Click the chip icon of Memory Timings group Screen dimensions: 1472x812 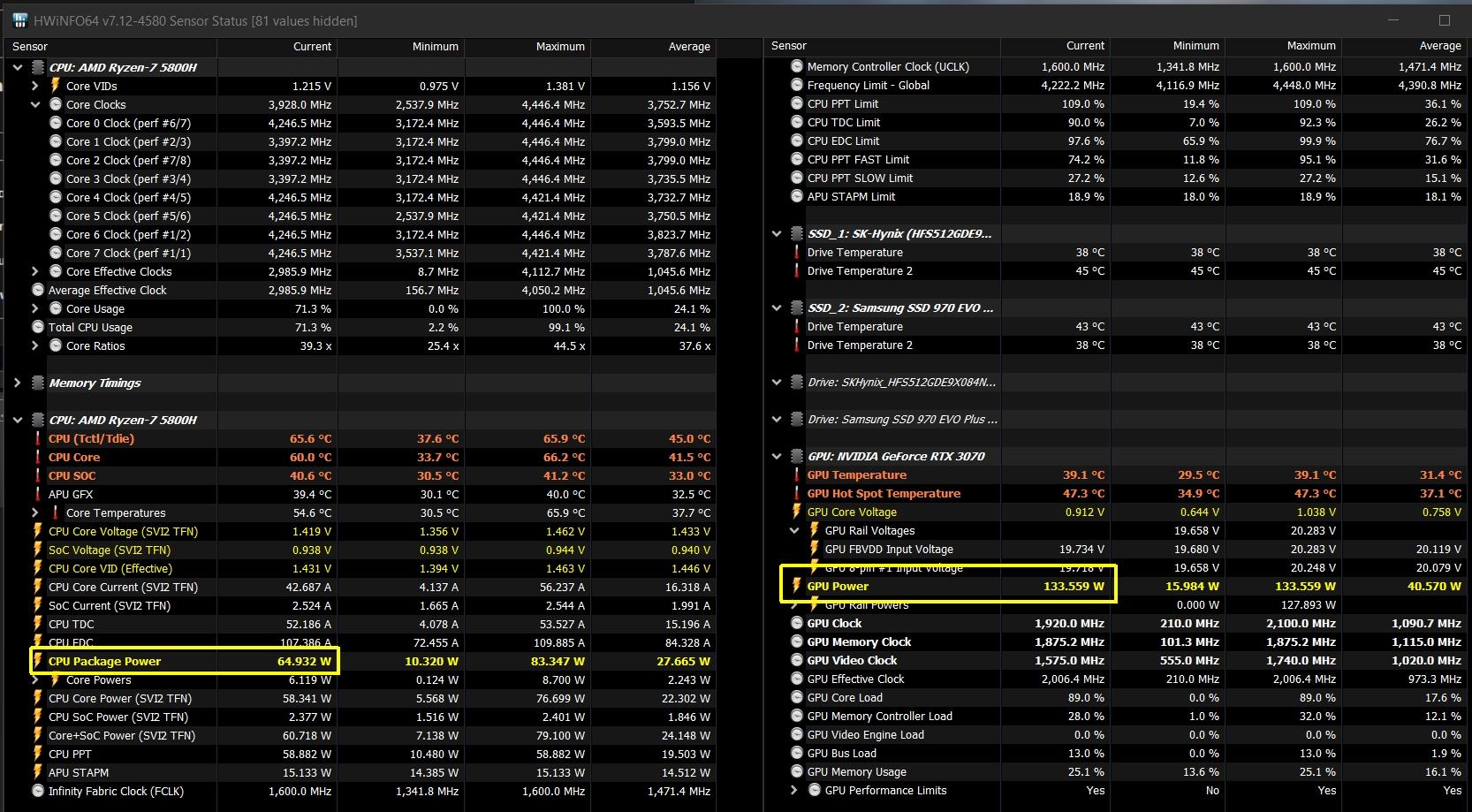click(38, 383)
